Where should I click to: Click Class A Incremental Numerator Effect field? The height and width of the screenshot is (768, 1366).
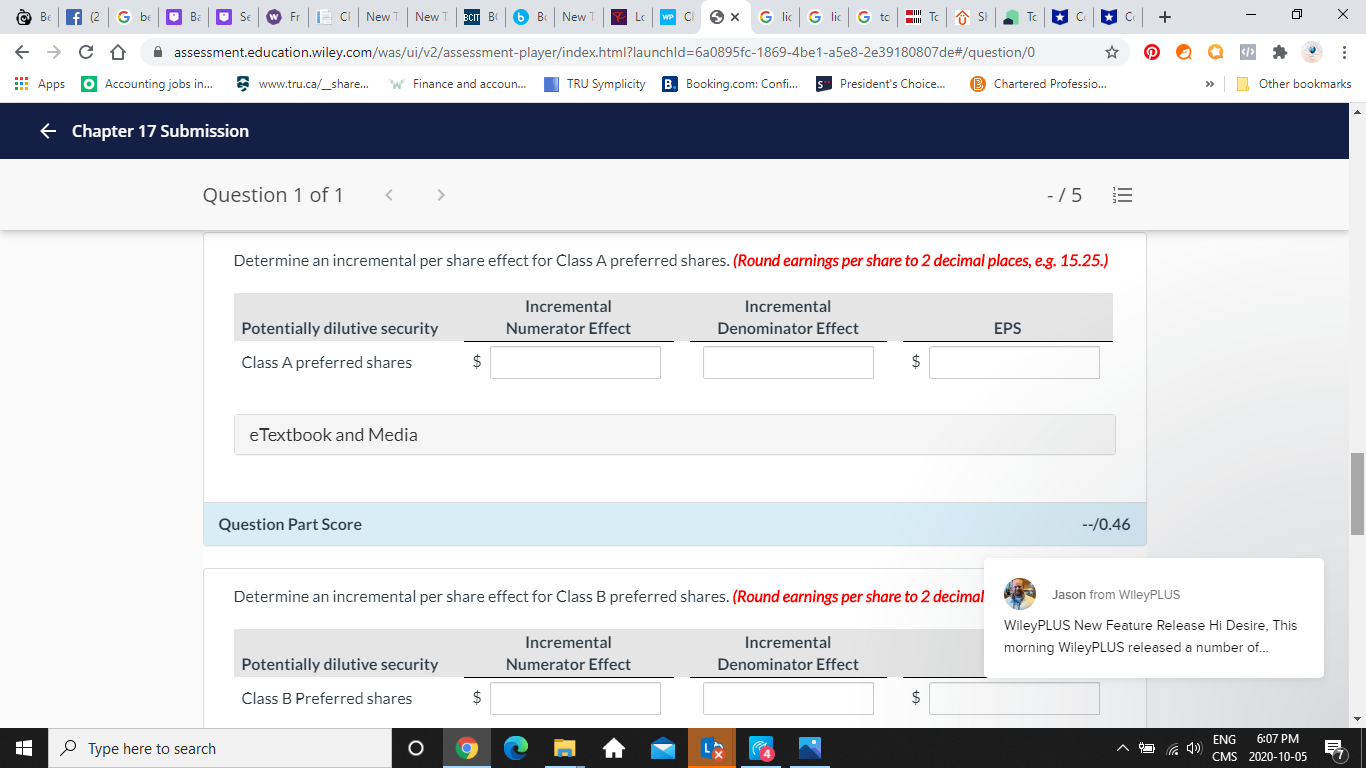(574, 362)
